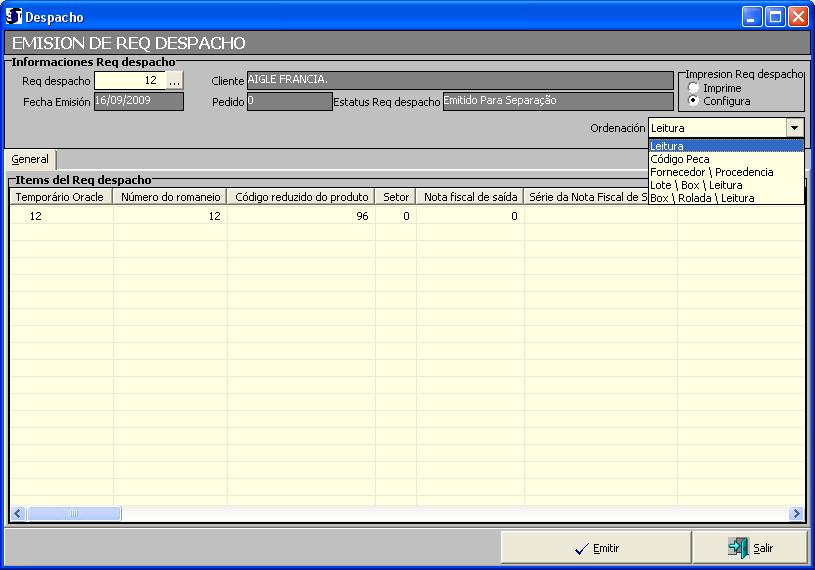
Task: Collapse the Ordenación dropdown arrow
Action: (794, 128)
